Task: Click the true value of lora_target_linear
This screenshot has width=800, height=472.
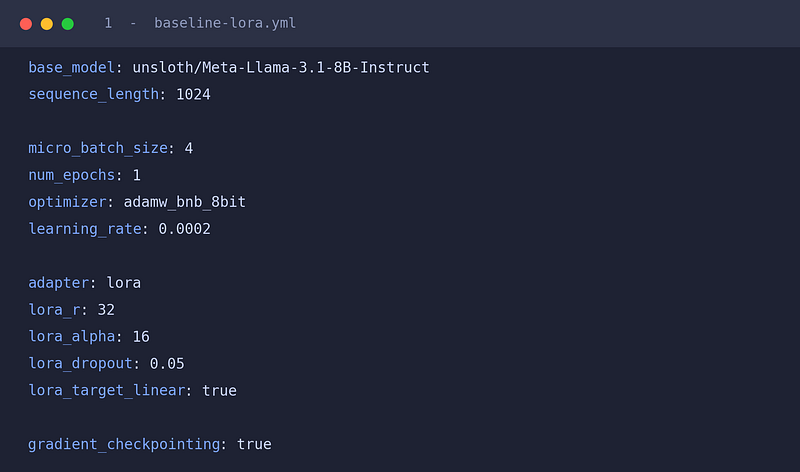Action: (219, 391)
